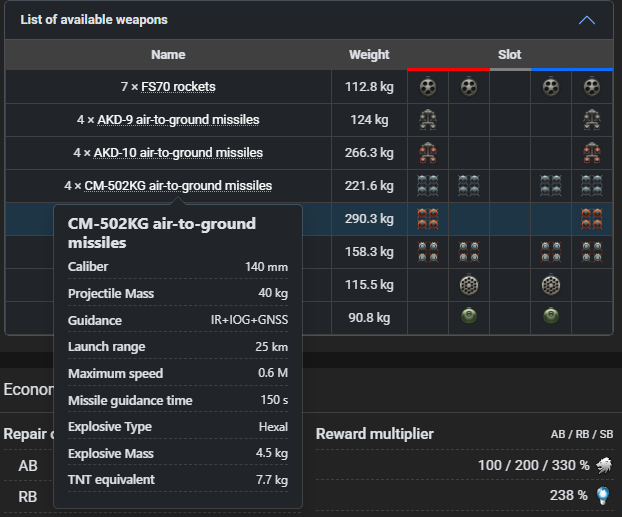Select the 158.3 kg weapon icon in fourth slot
This screenshot has height=517, width=622.
point(551,252)
